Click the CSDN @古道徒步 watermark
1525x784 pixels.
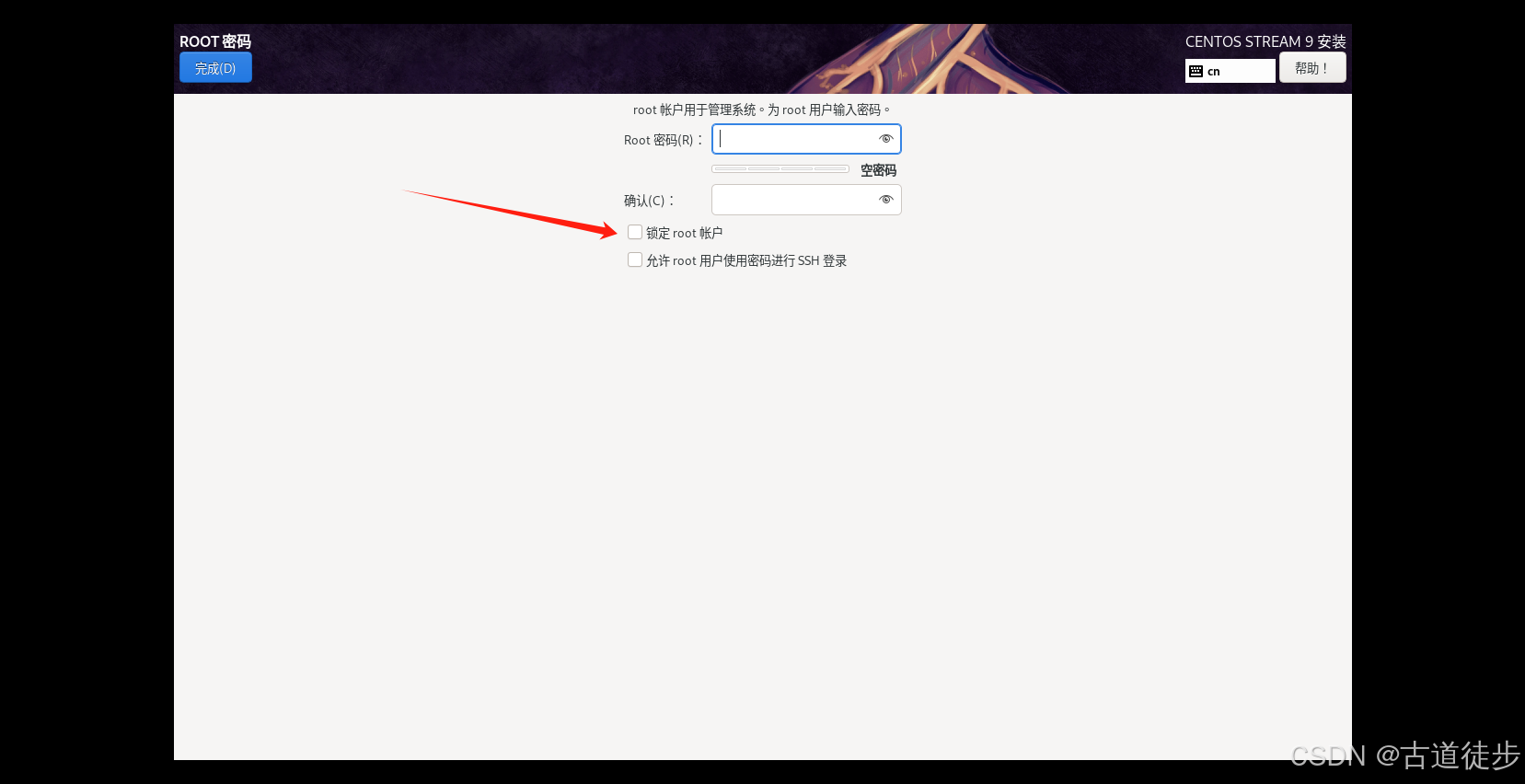click(x=1404, y=755)
